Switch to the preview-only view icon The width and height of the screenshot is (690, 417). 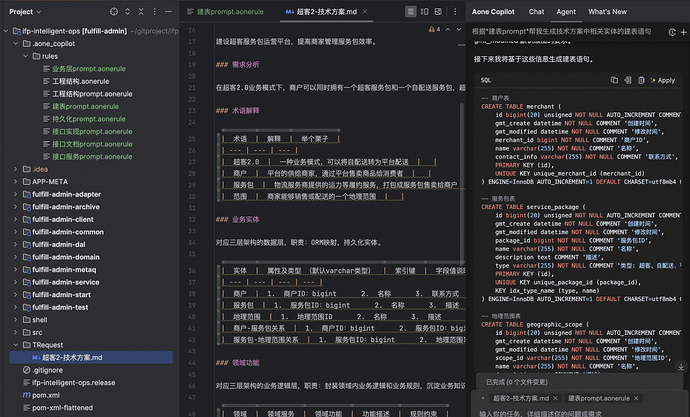(x=438, y=12)
